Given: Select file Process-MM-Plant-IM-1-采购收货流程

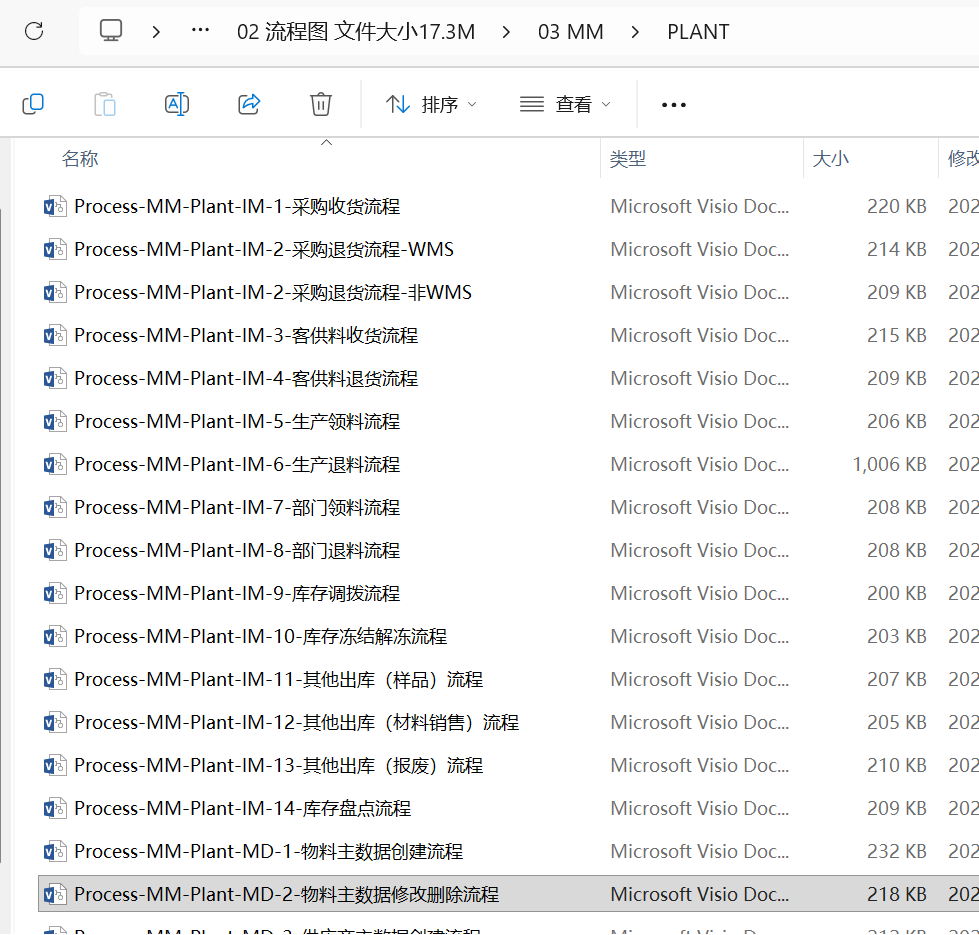Looking at the screenshot, I should pos(237,207).
